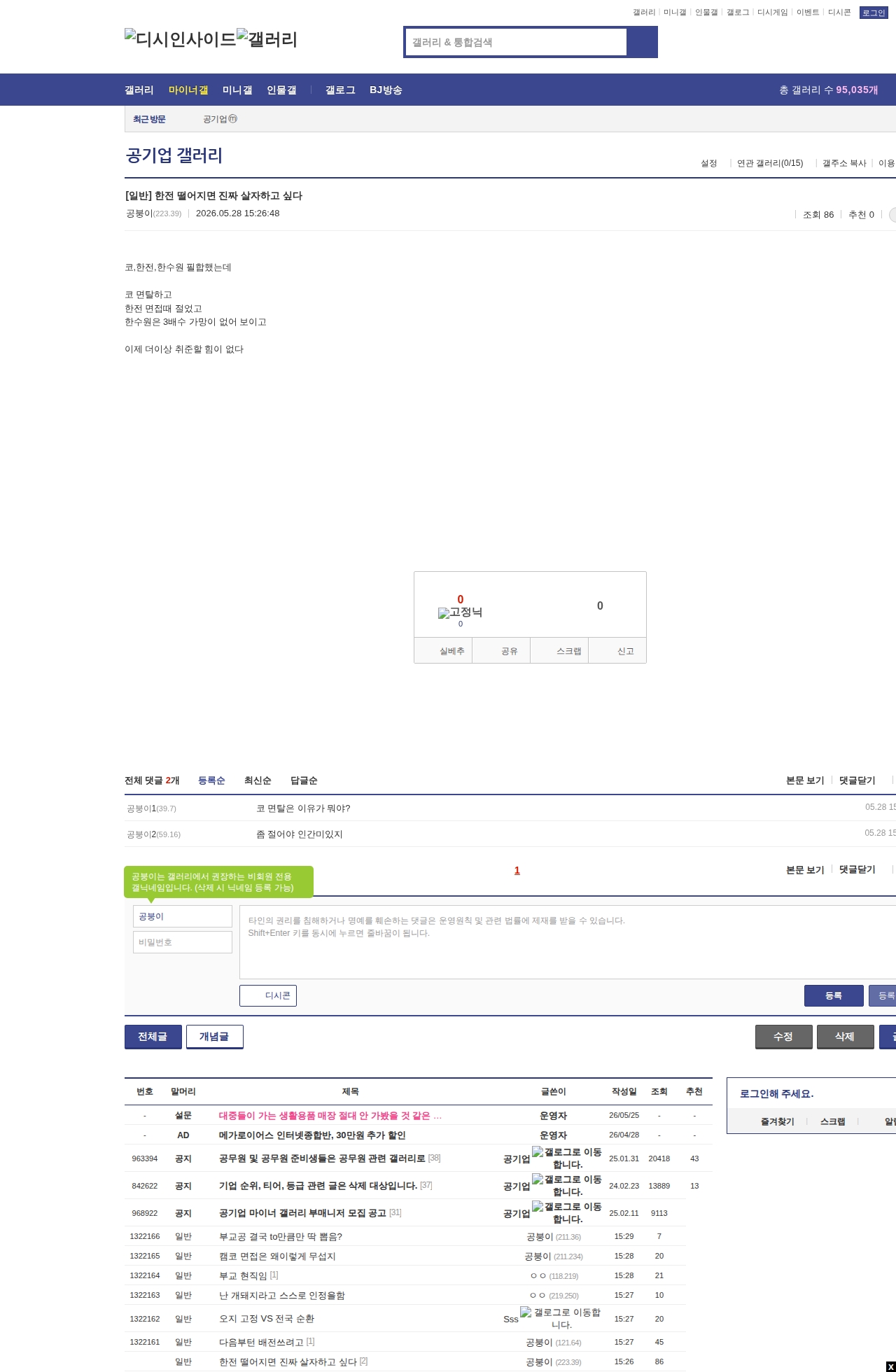The image size is (896, 1372).
Task: Open the pink survey post '대중들이 가는 생활용품 매장'
Action: pos(330,1116)
